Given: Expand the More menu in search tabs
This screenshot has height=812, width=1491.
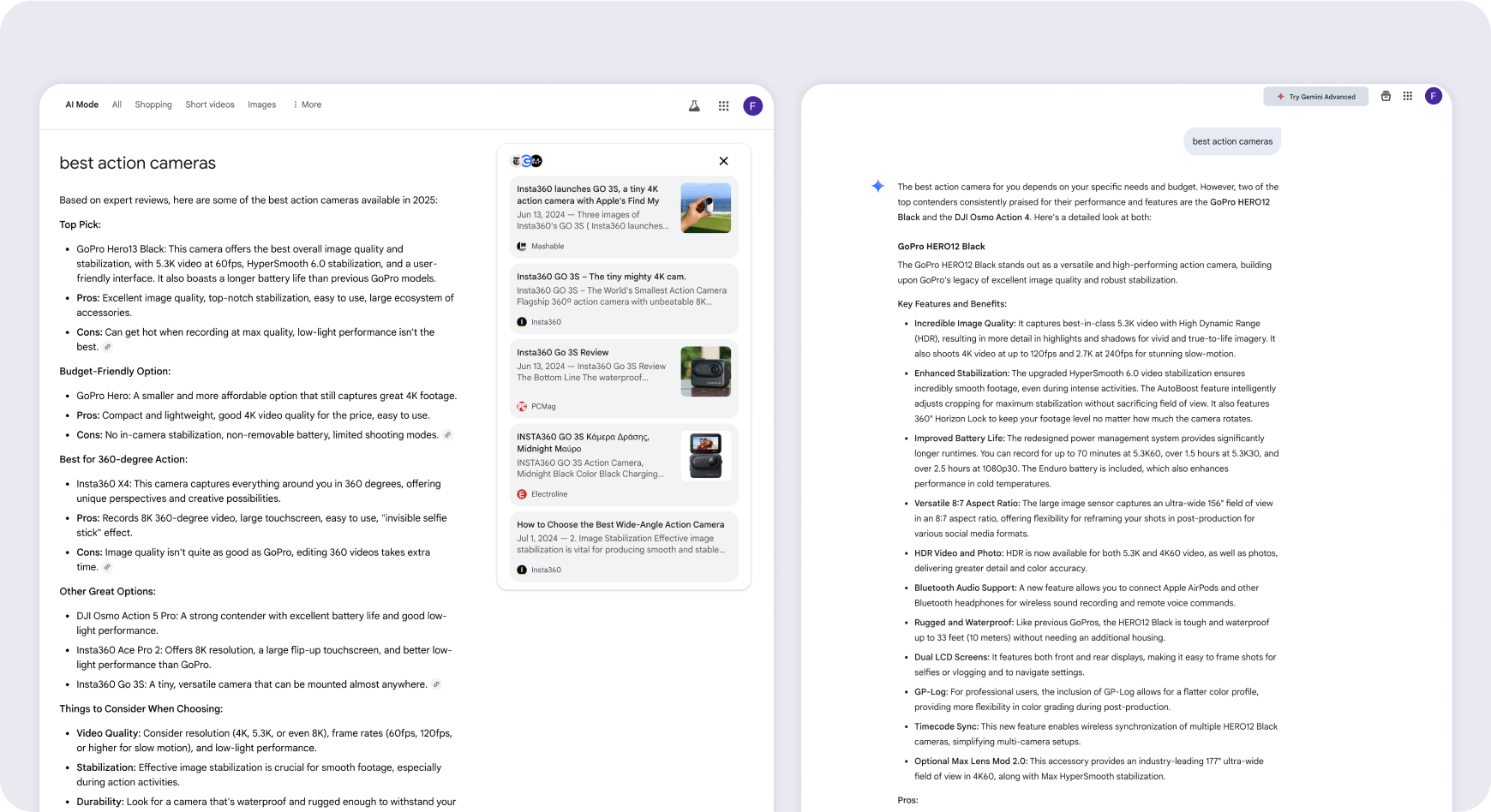Looking at the screenshot, I should coord(307,104).
